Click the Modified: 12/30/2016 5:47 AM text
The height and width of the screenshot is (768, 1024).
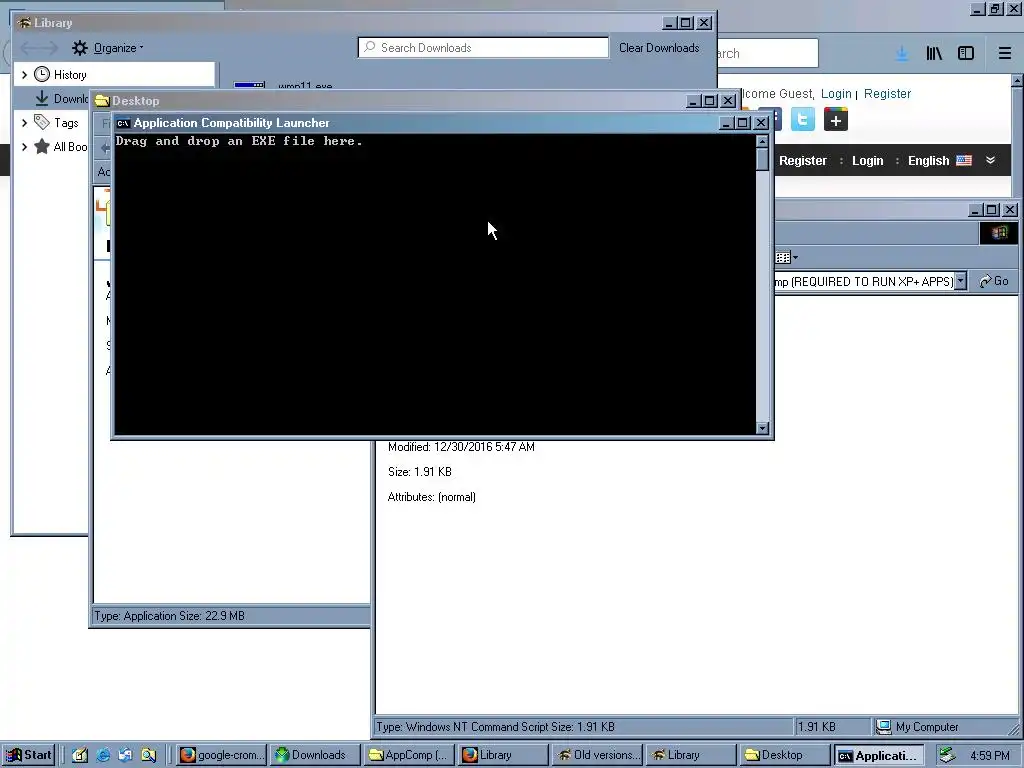[461, 447]
